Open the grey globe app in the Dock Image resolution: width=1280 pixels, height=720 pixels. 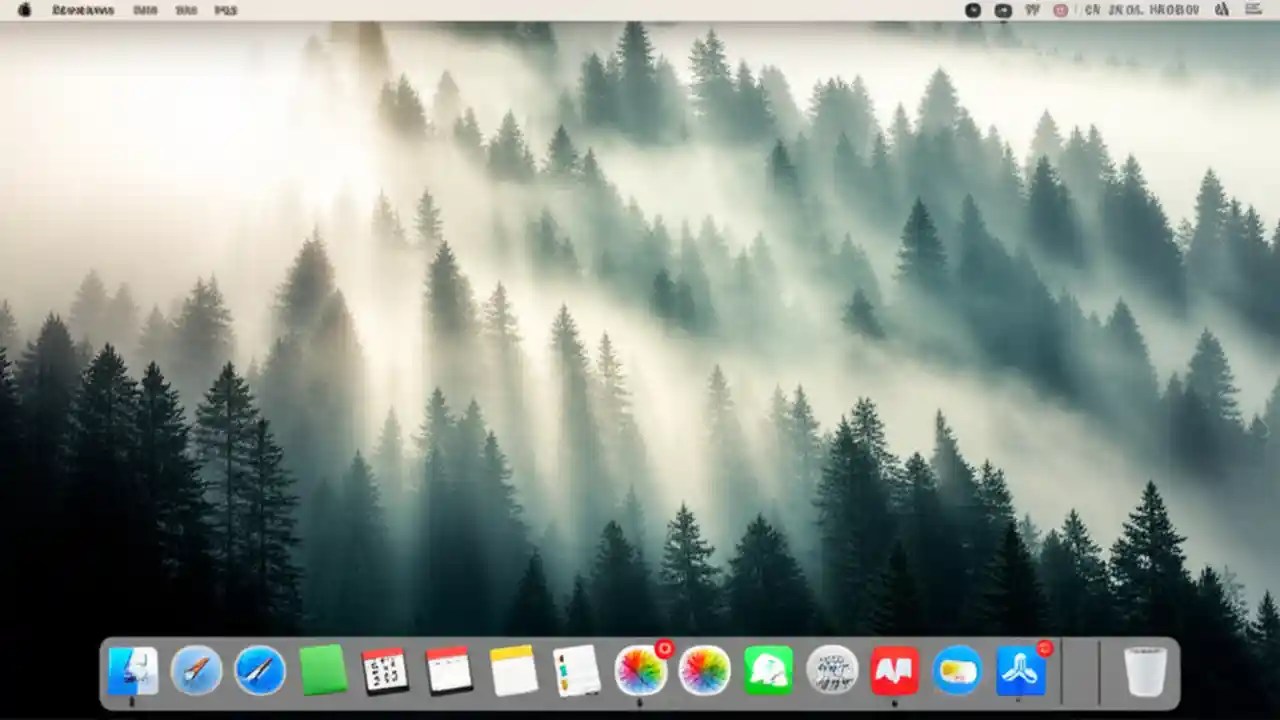pos(833,670)
